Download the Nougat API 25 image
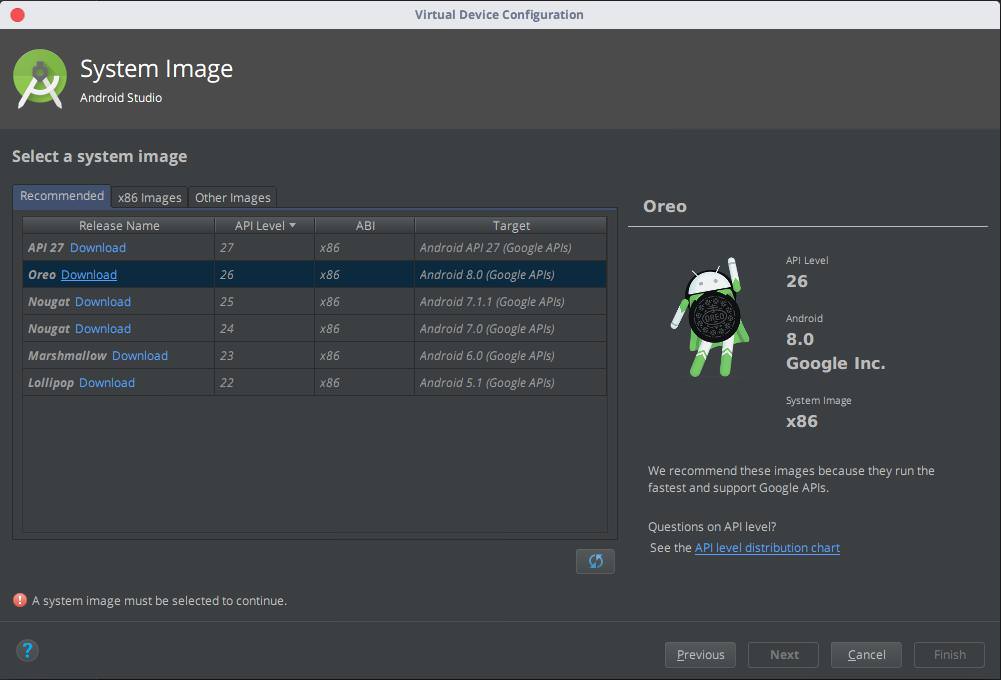Image resolution: width=1001 pixels, height=680 pixels. pyautogui.click(x=103, y=301)
